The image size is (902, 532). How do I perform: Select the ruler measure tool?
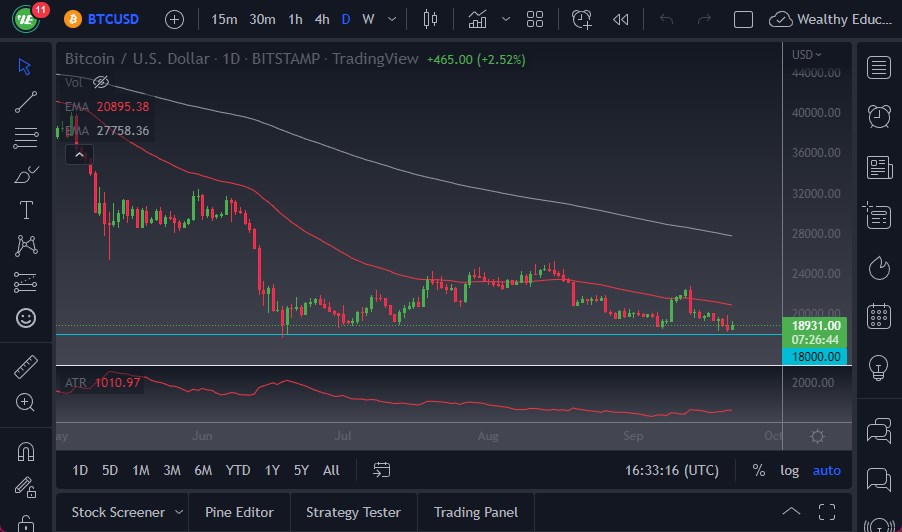point(26,367)
